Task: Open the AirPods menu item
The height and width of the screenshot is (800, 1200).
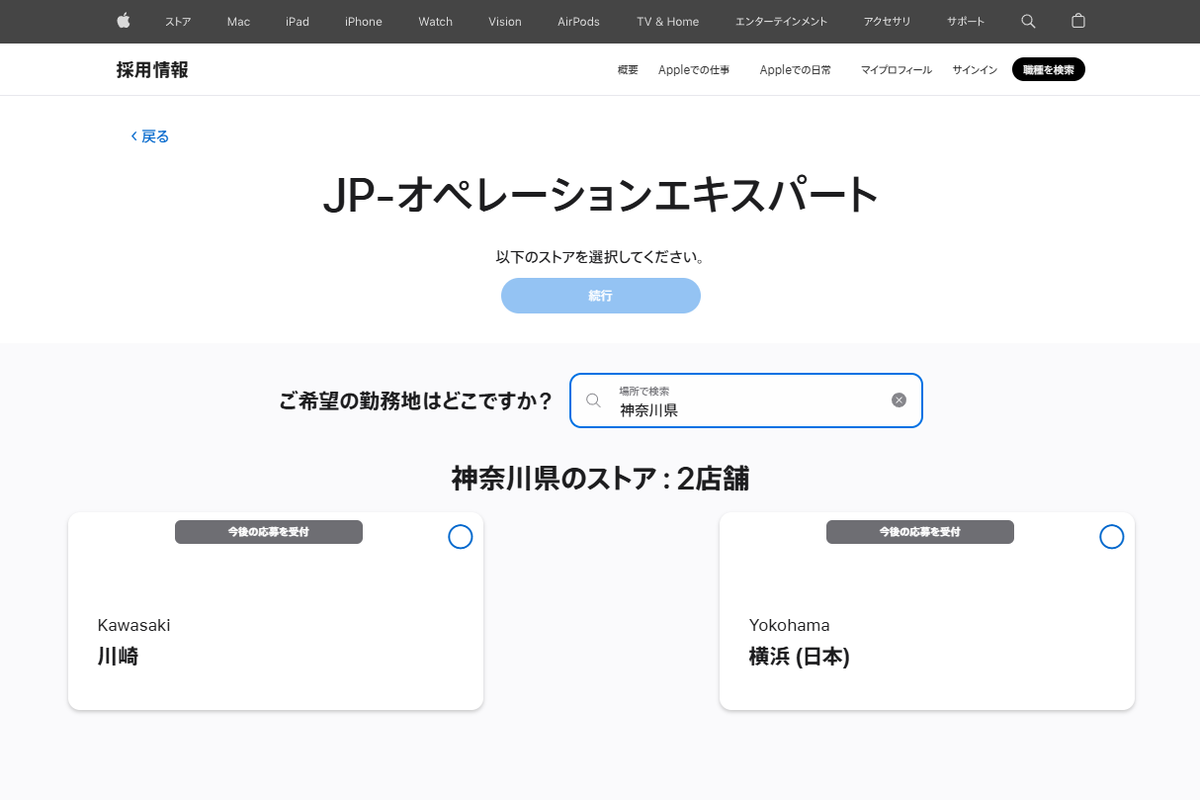Action: tap(579, 21)
